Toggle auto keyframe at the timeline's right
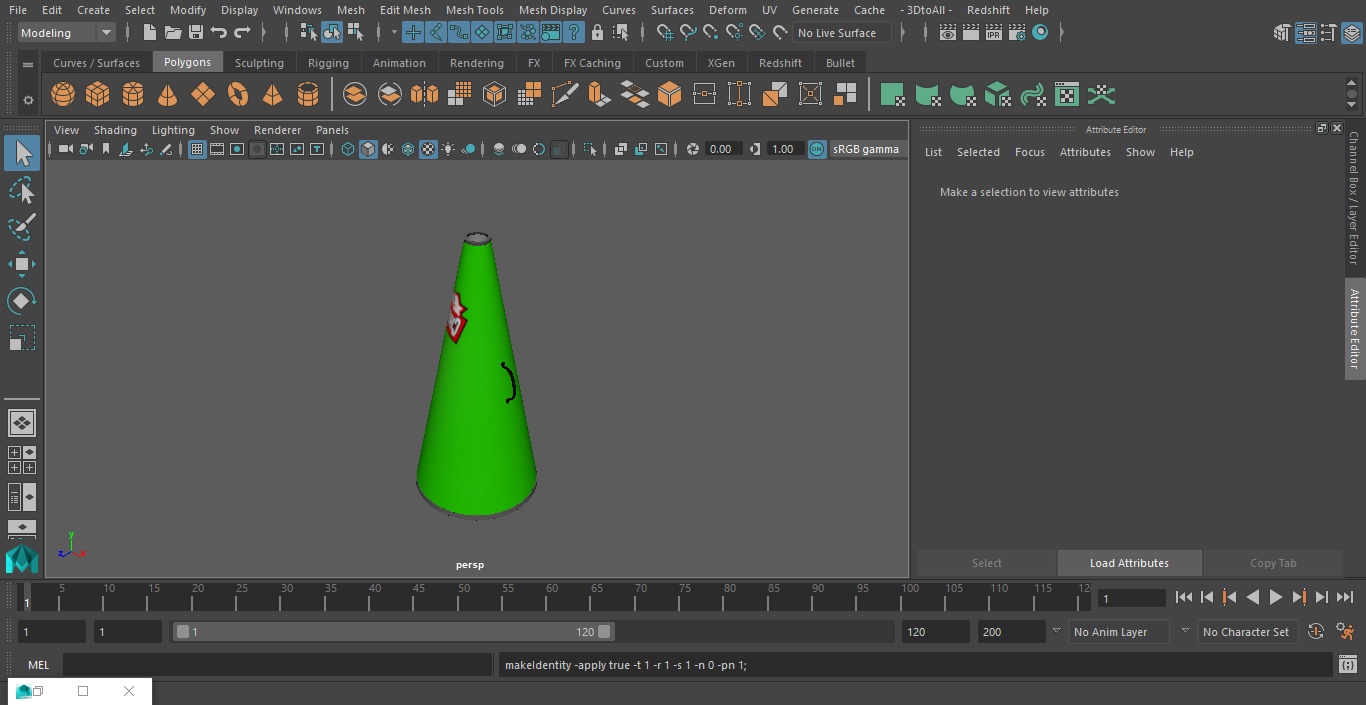Image resolution: width=1366 pixels, height=705 pixels. pyautogui.click(x=1316, y=632)
